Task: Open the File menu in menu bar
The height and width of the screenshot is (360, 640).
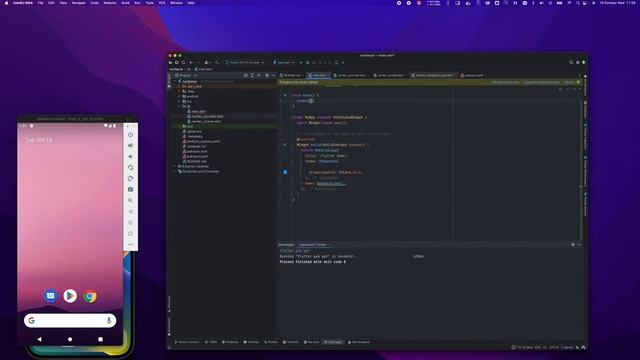Action: point(40,3)
